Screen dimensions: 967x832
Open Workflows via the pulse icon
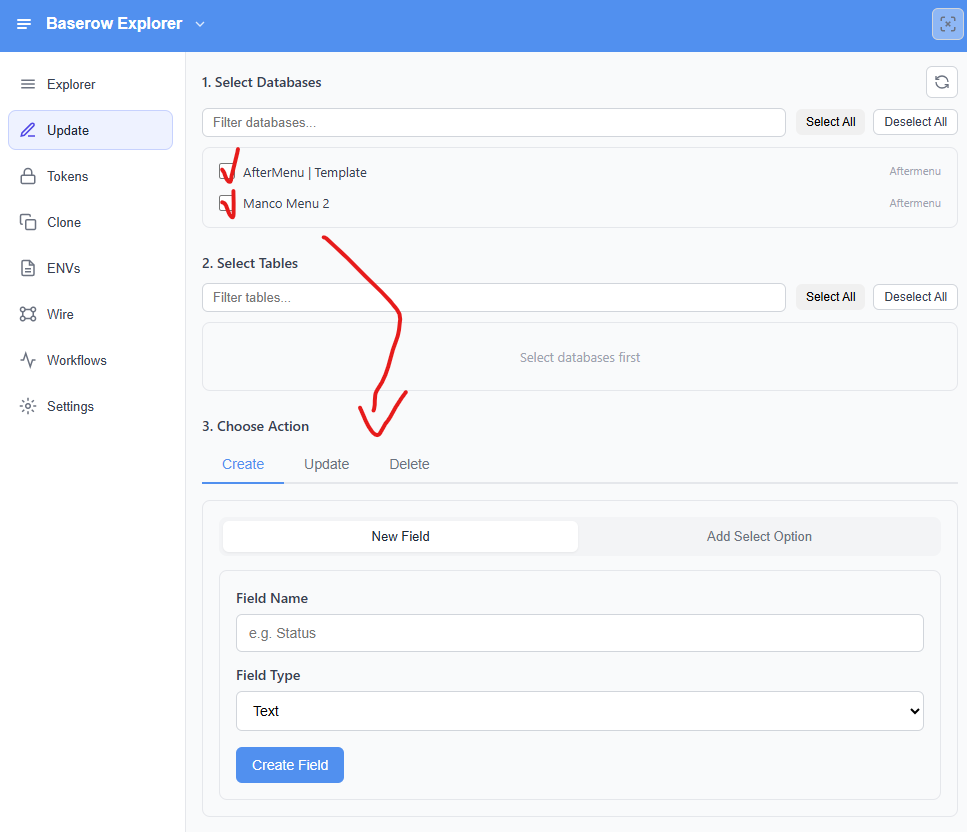click(x=28, y=360)
